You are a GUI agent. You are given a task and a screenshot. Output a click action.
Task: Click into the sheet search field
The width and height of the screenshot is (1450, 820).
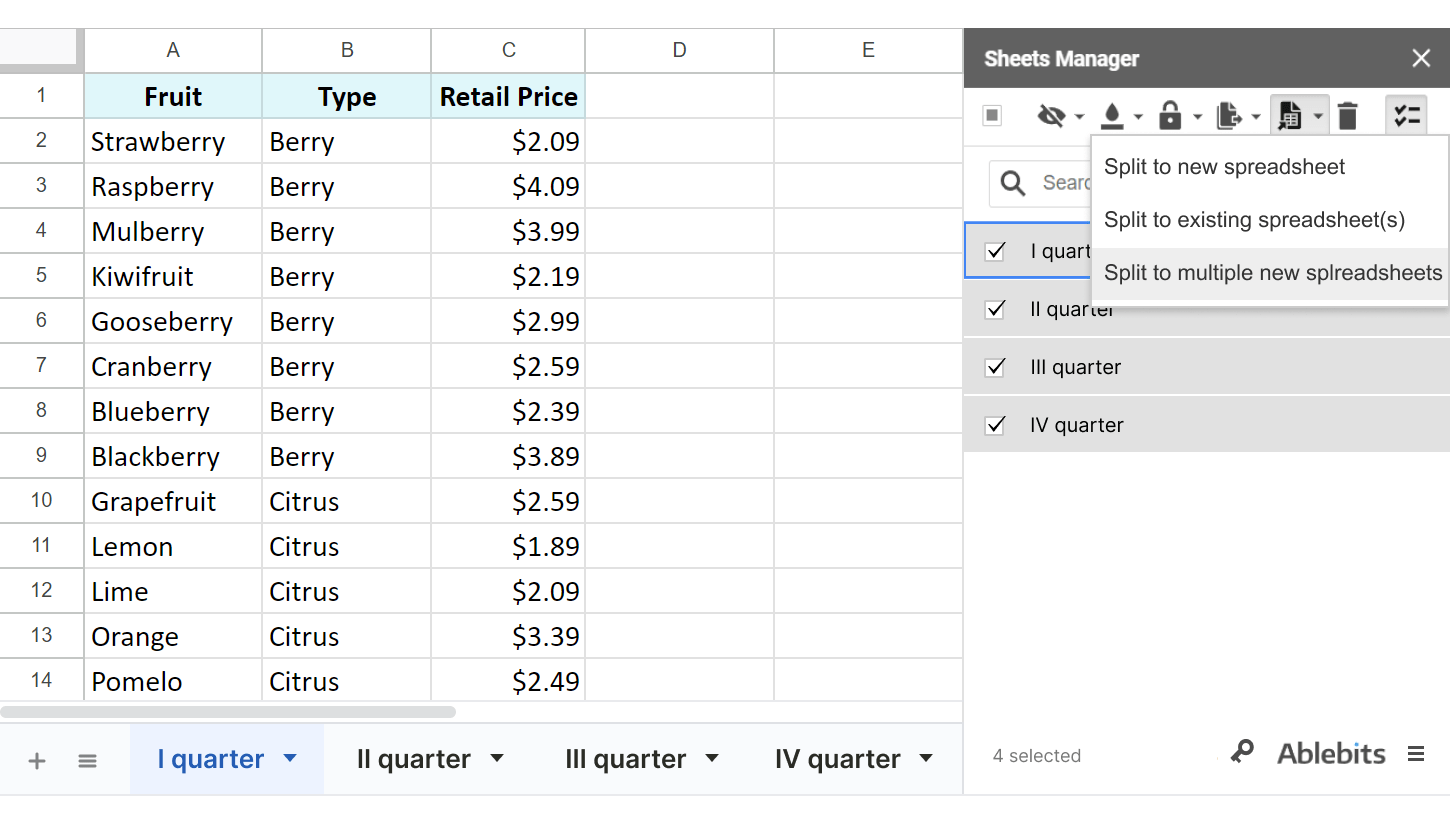click(1040, 184)
